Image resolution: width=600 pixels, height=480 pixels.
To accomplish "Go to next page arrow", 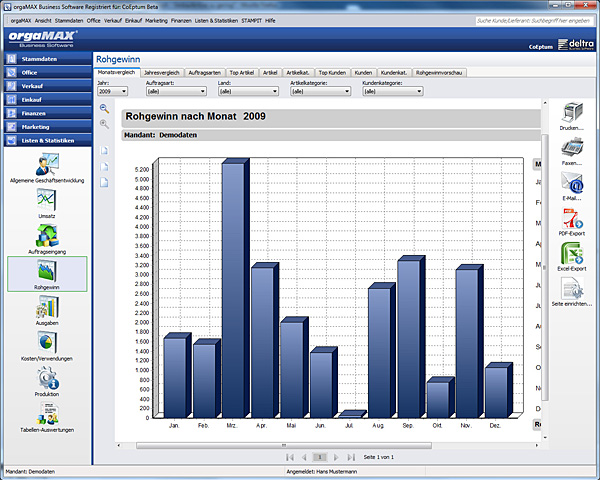I will 336,457.
